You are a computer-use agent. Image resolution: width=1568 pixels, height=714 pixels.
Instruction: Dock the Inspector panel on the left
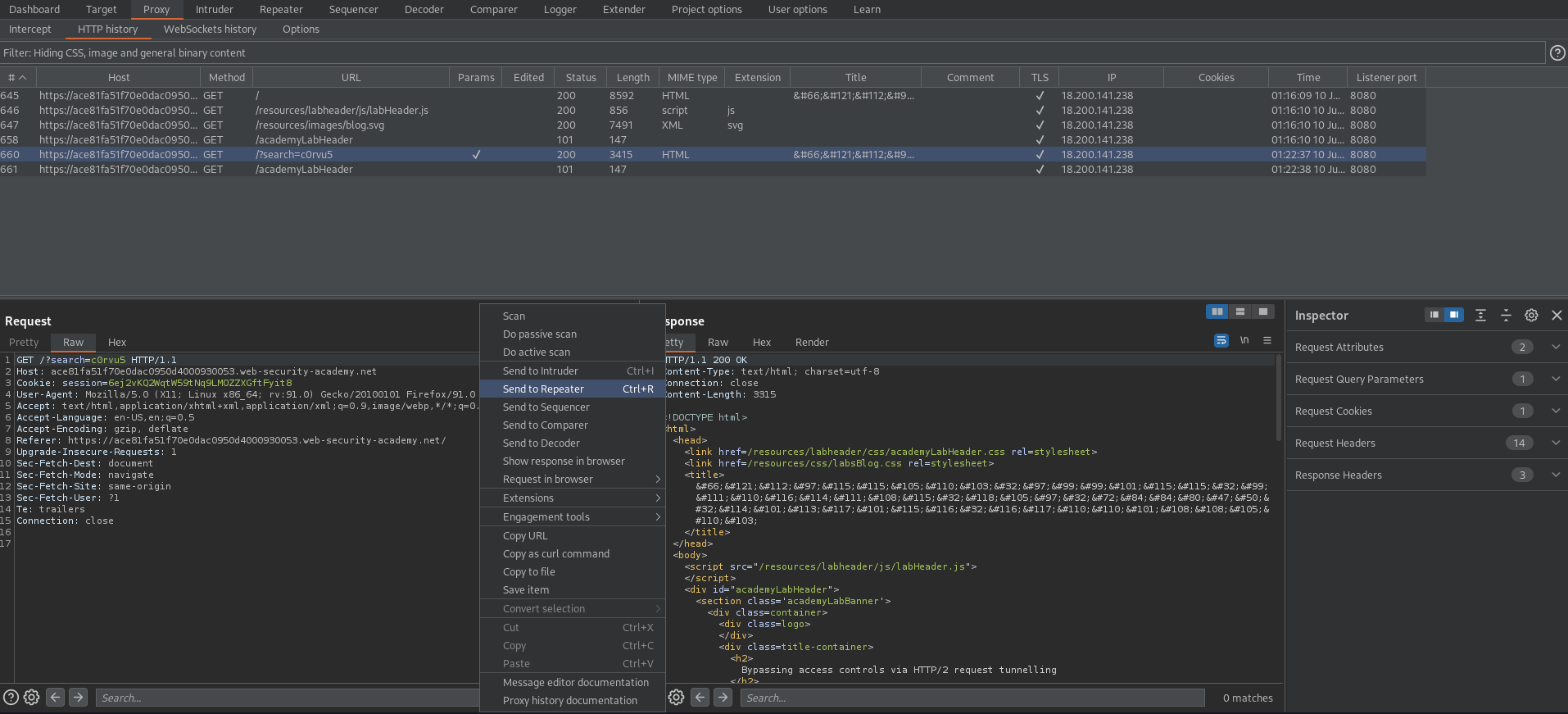coord(1434,315)
